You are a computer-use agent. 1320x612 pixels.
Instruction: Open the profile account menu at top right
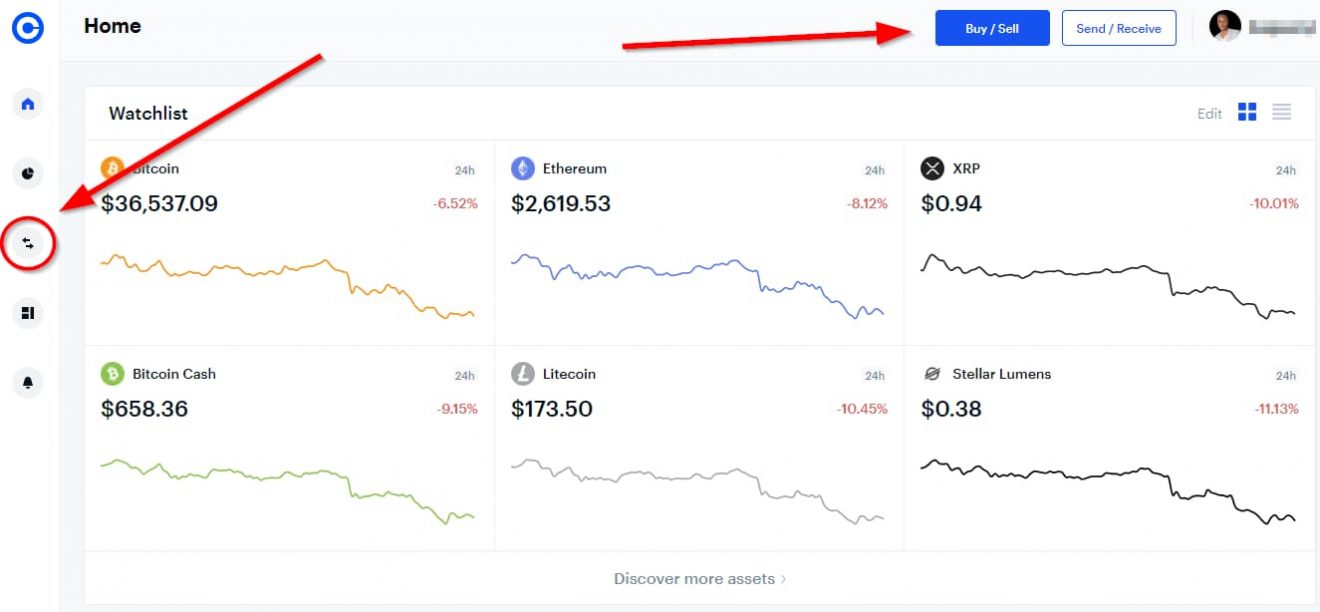point(1222,27)
